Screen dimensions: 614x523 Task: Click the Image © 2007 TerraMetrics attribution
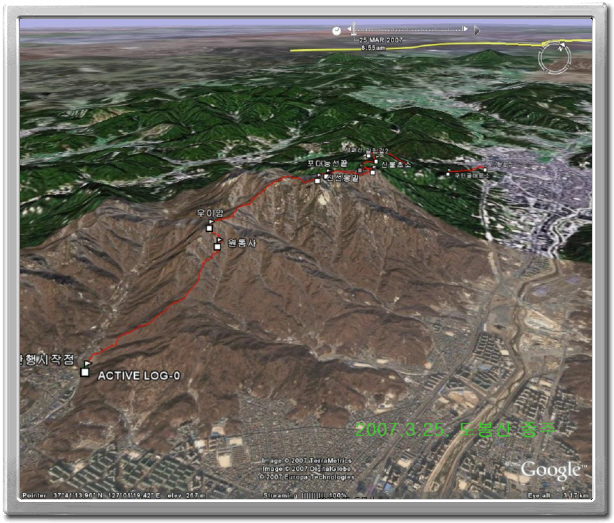307,460
